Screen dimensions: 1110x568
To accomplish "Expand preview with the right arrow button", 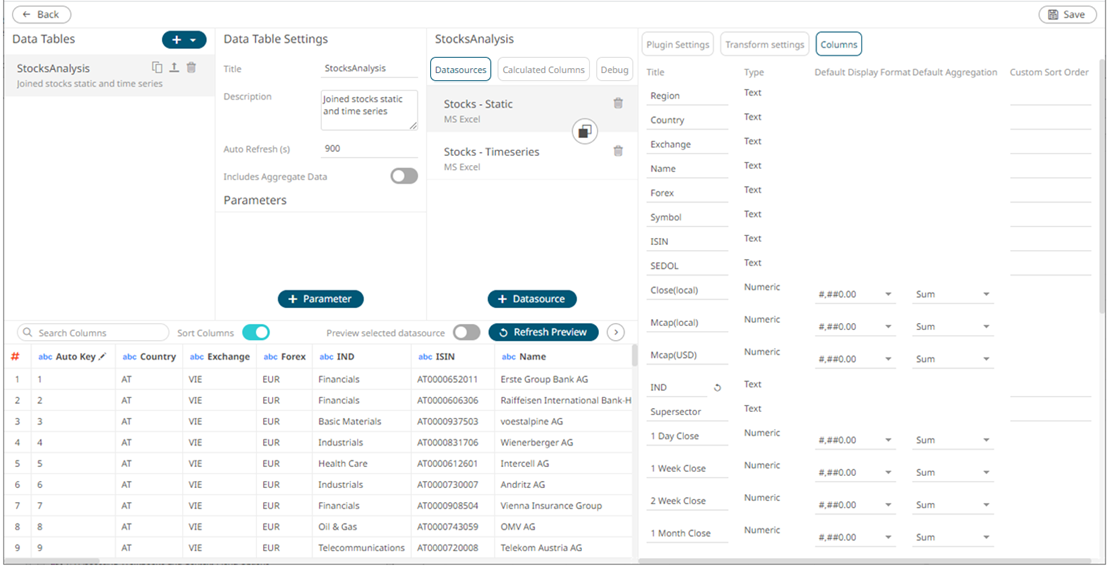I will [x=616, y=332].
